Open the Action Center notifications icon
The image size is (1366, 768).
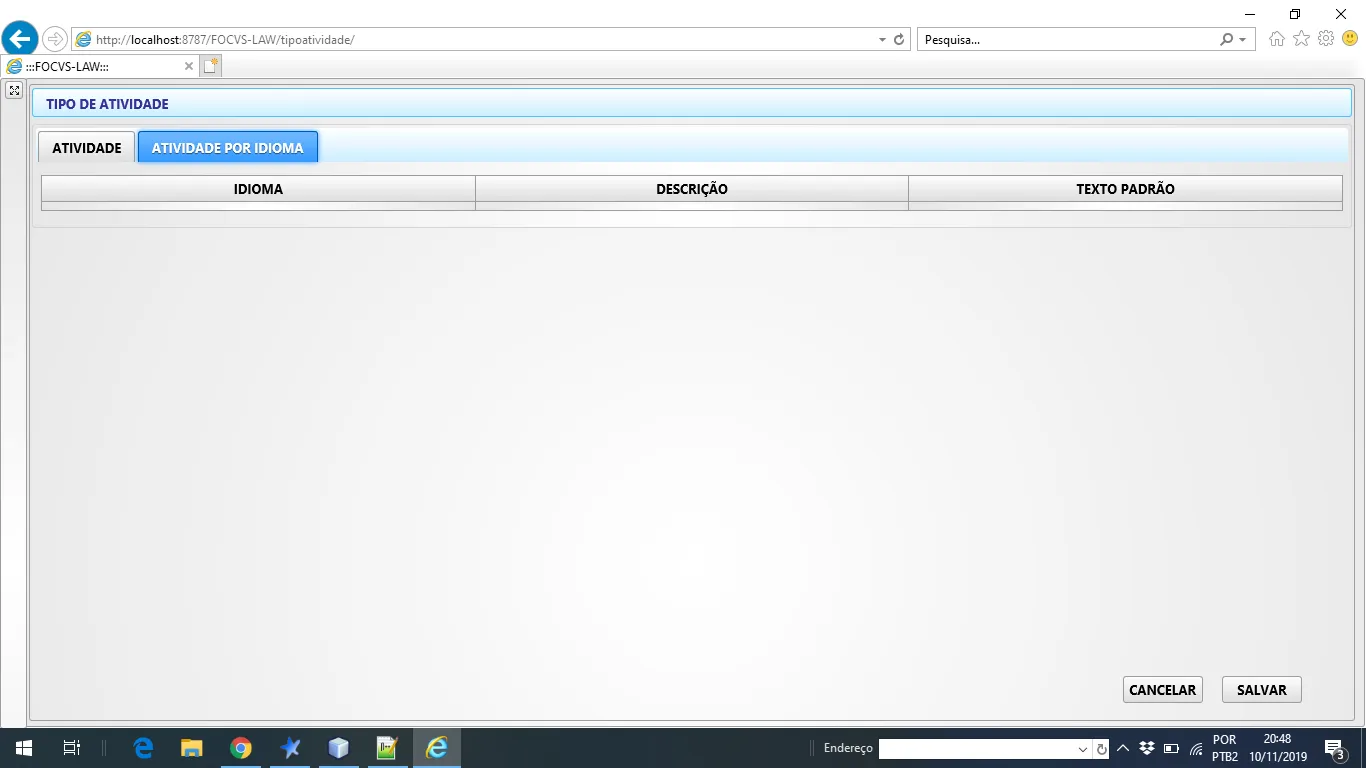coord(1334,748)
